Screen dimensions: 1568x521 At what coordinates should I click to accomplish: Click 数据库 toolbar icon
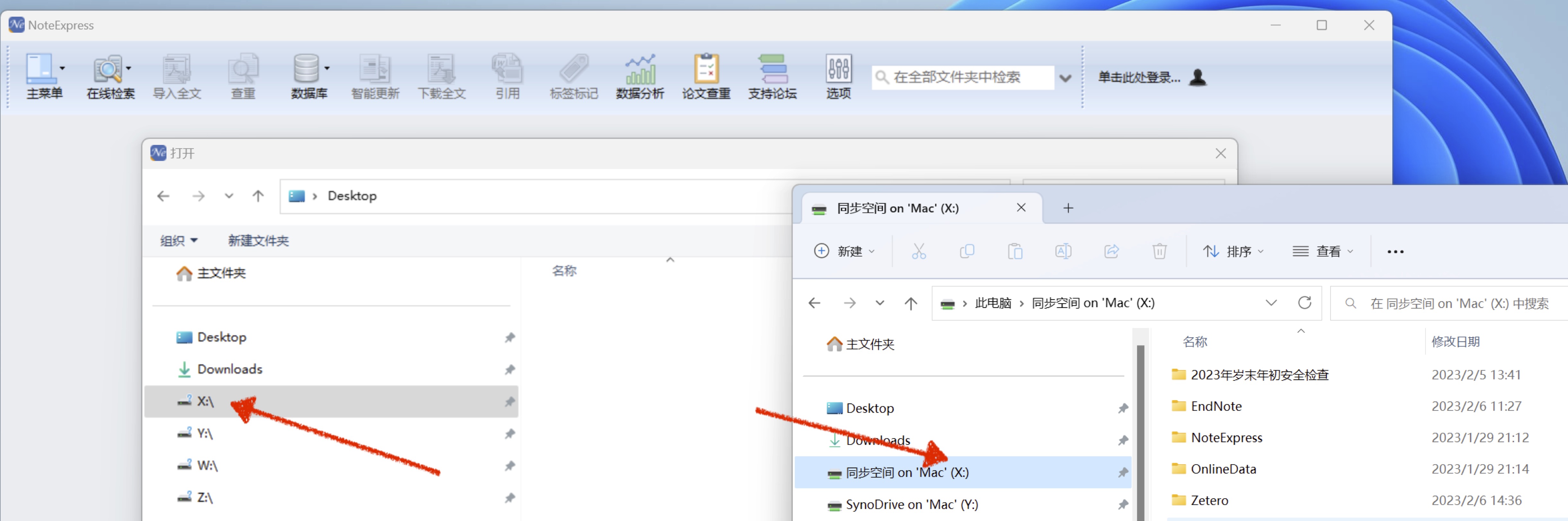pos(306,69)
